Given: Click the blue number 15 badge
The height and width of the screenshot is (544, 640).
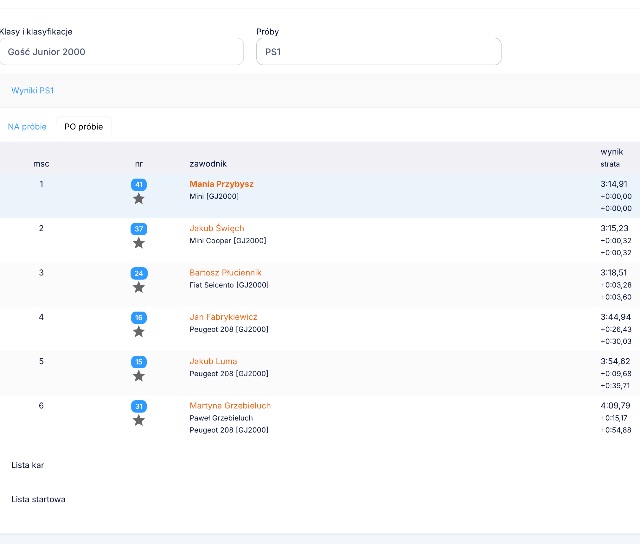Looking at the screenshot, I should [x=139, y=362].
